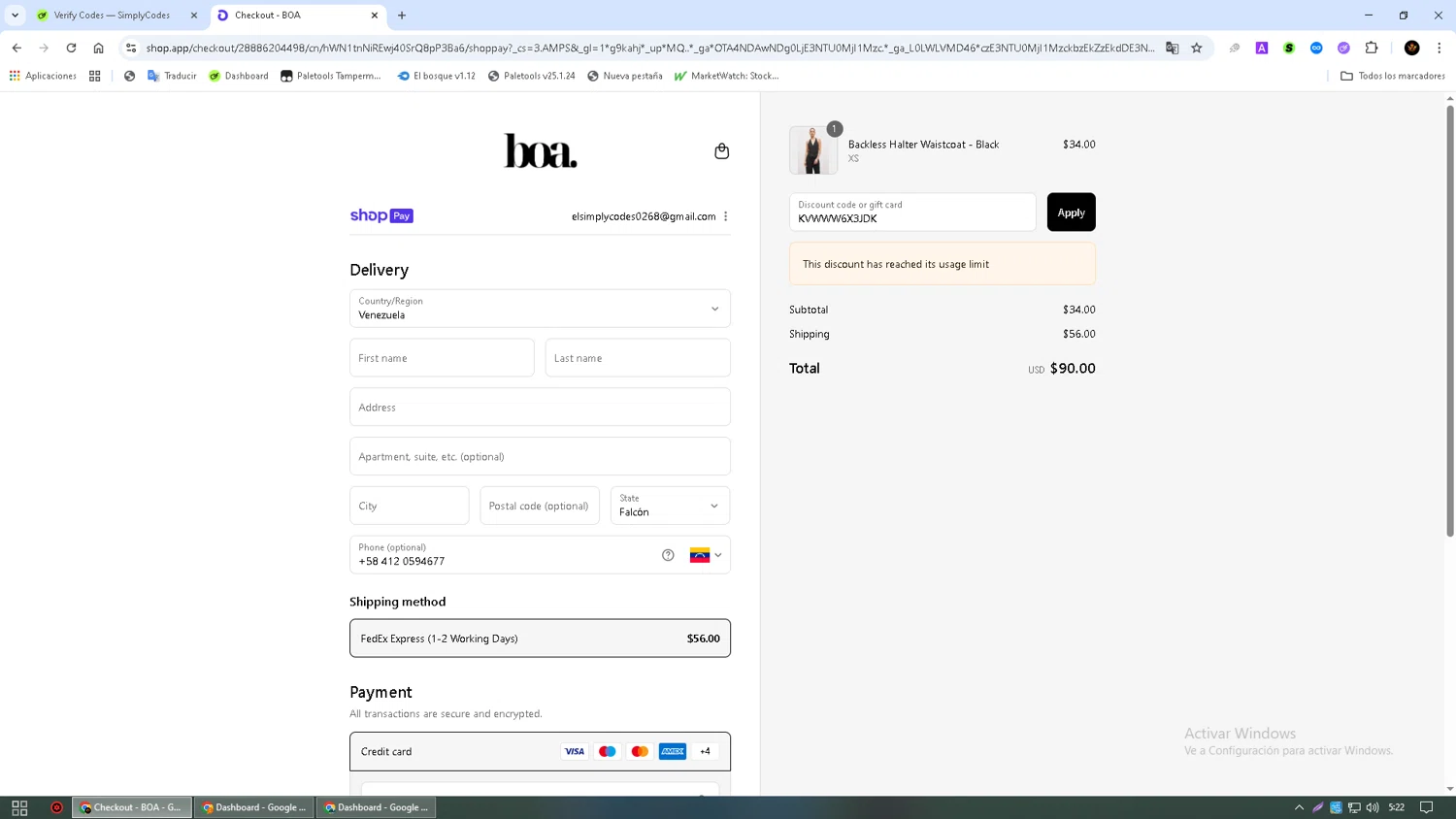Click the browser address bar URL

point(650,48)
